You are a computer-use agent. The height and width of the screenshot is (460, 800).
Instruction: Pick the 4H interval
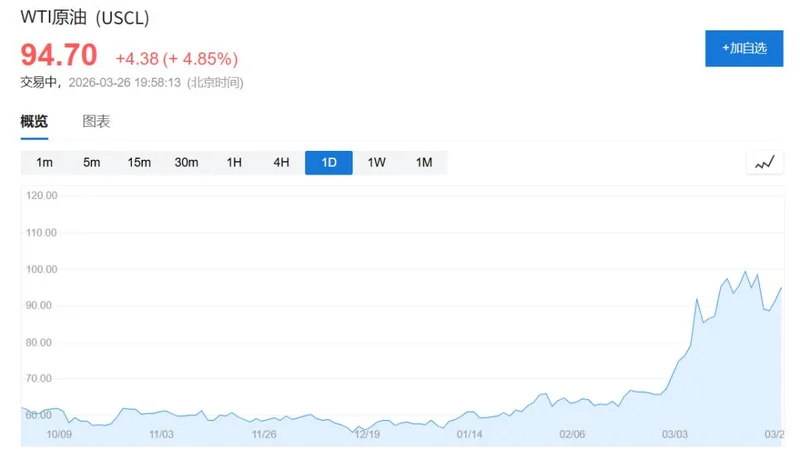tap(281, 162)
